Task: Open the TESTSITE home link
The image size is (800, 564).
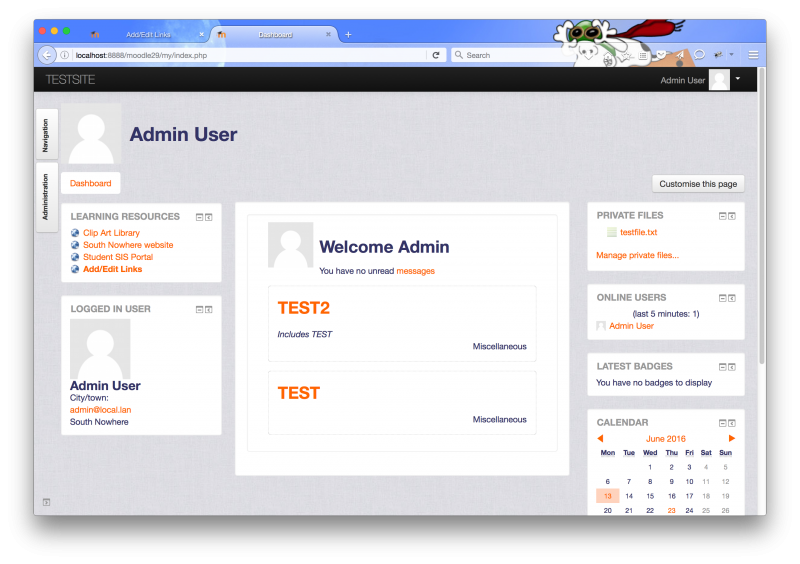Action: click(70, 80)
